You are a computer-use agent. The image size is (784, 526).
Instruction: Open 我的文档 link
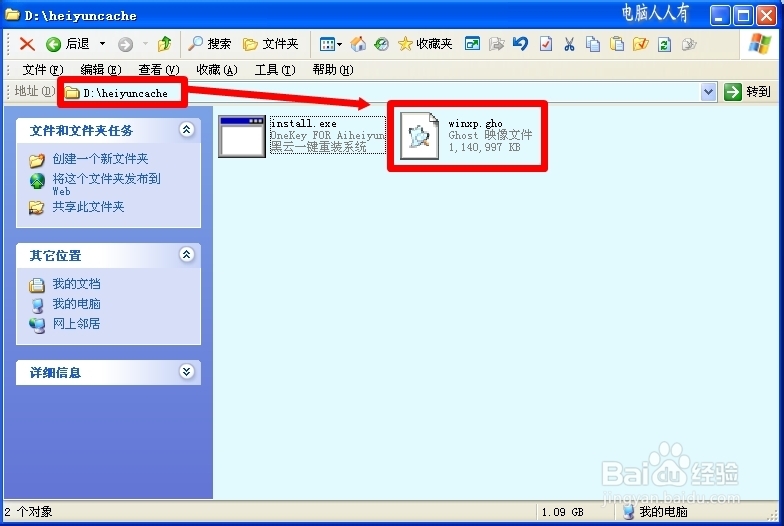point(76,284)
